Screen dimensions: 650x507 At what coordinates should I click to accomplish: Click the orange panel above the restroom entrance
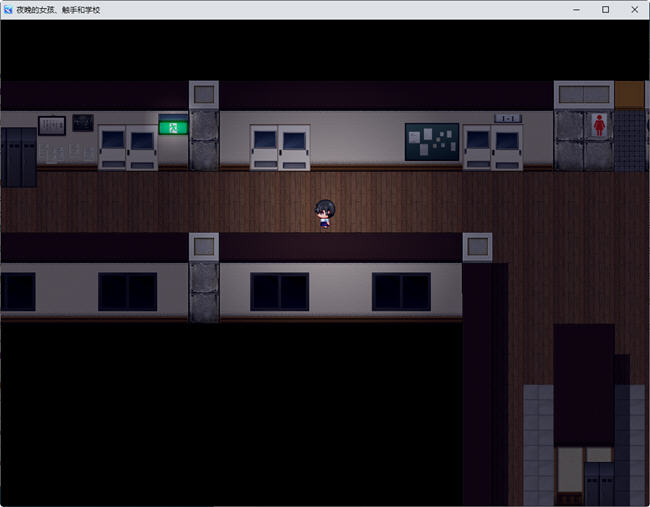[630, 94]
